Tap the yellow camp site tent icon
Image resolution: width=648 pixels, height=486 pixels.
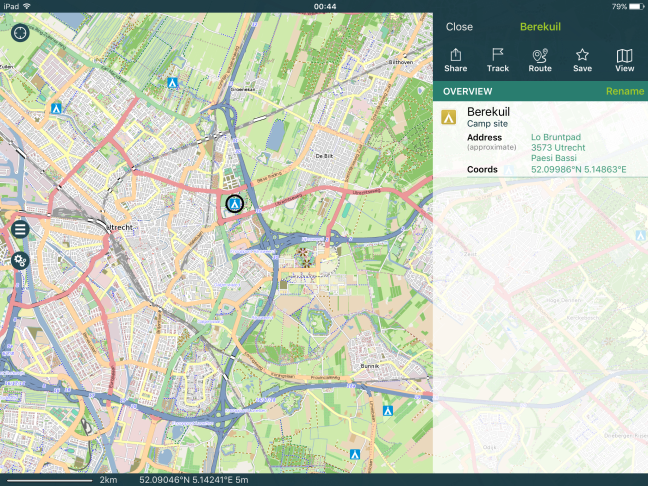[449, 117]
